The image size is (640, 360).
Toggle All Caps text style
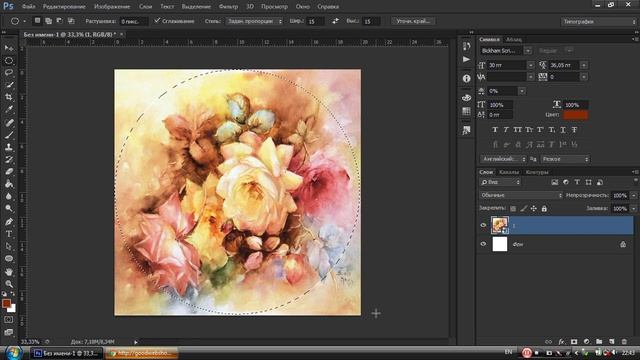click(518, 130)
